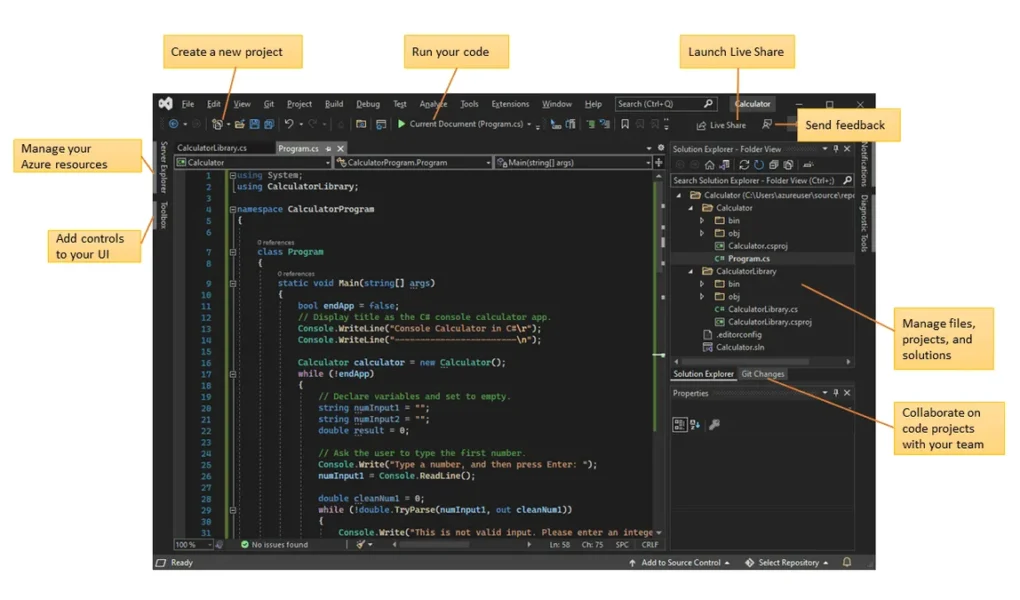Collapse the Main method code fold
Screen dimensions: 1020x600
pyautogui.click(x=232, y=283)
